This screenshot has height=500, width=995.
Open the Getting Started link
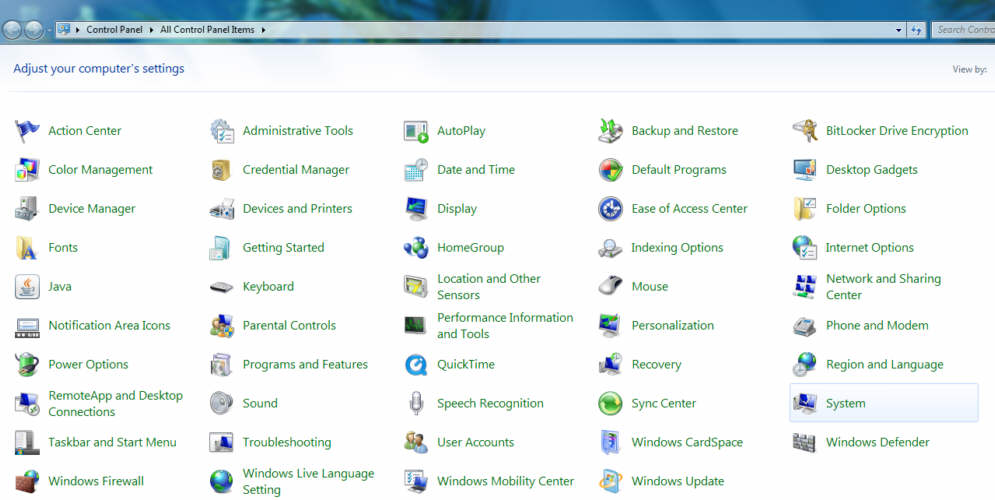(283, 248)
